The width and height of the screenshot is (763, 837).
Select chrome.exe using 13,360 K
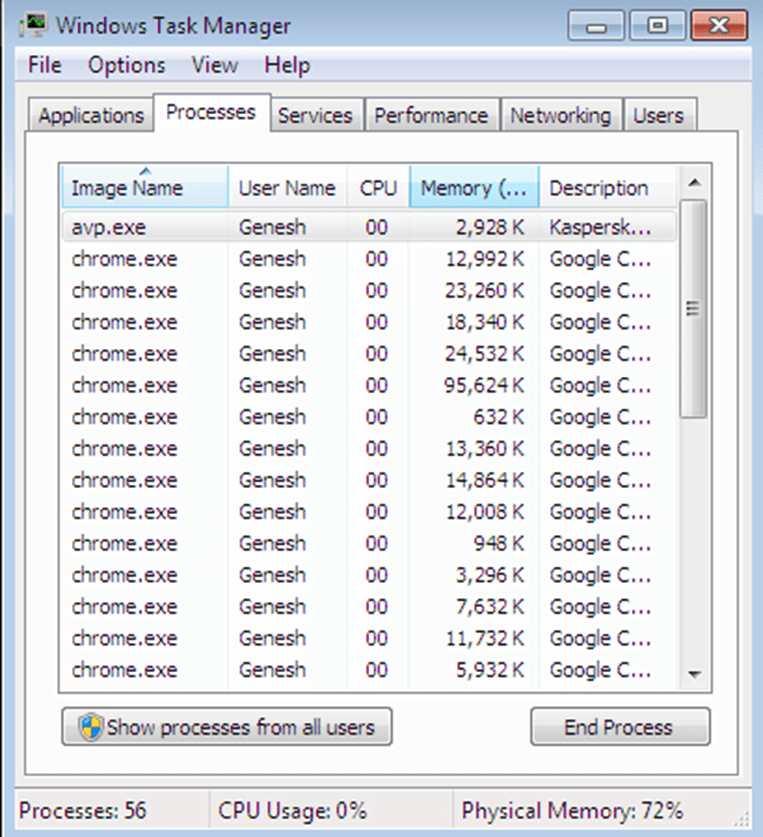[x=369, y=448]
